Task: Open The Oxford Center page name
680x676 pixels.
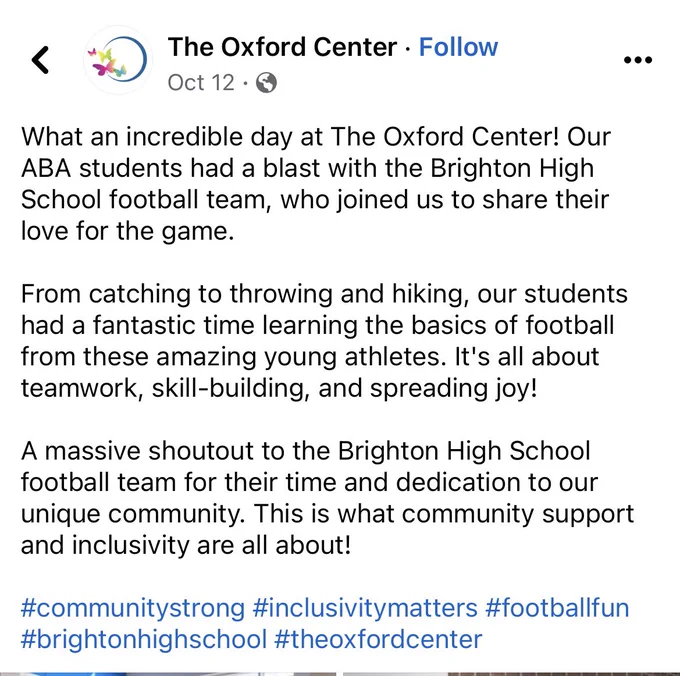Action: click(282, 47)
